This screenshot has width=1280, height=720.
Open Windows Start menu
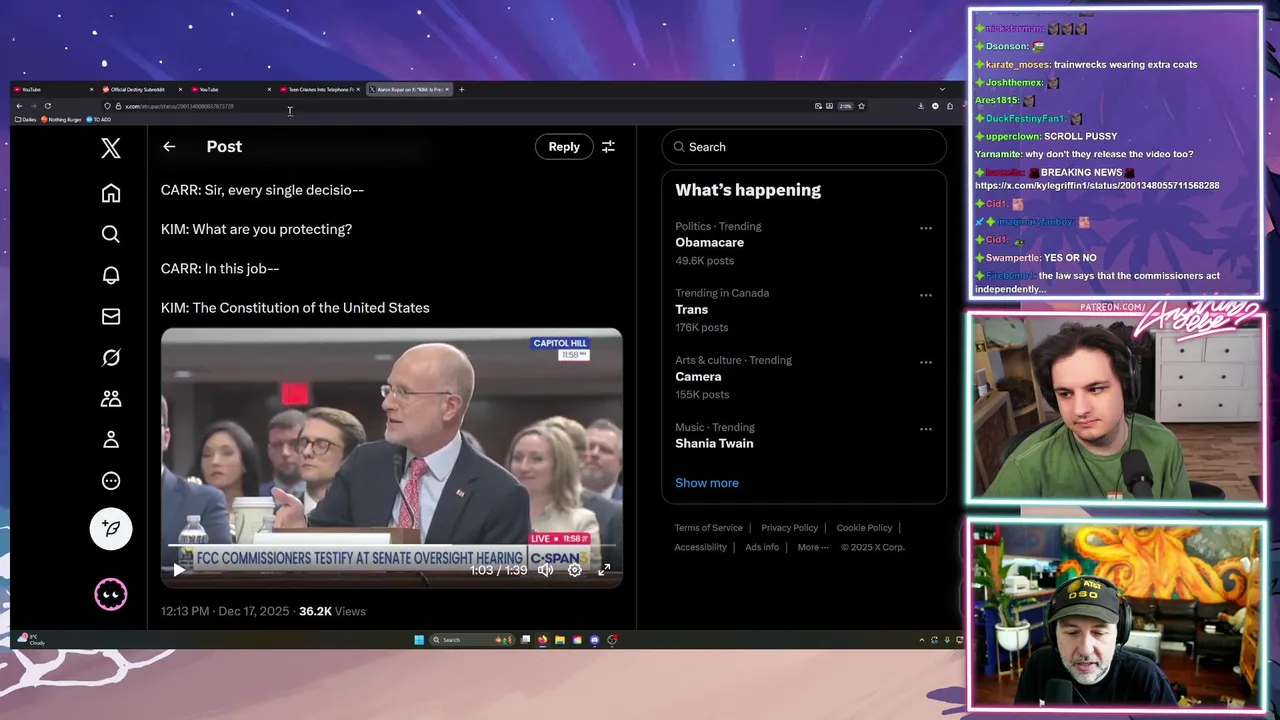[x=419, y=640]
